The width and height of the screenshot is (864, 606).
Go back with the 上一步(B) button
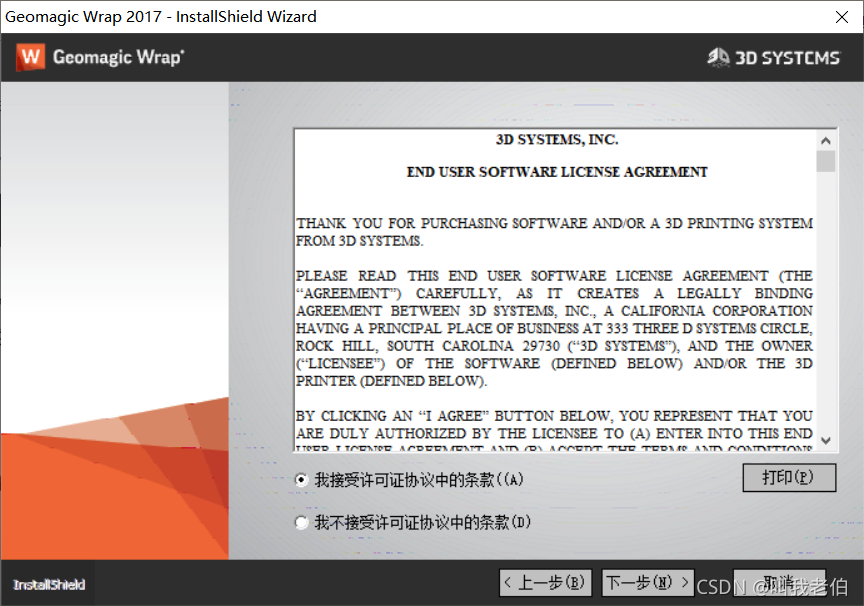(x=546, y=583)
